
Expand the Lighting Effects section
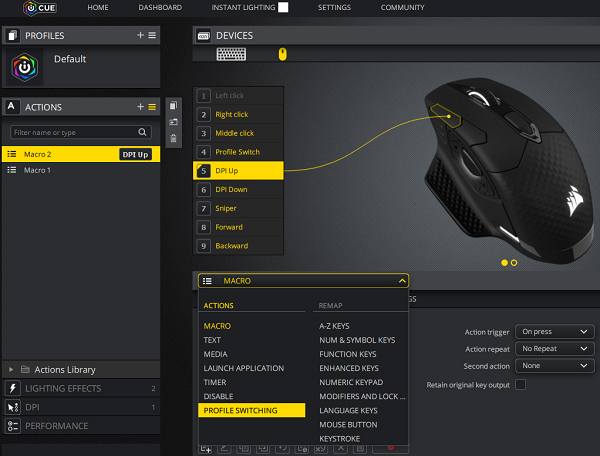click(x=81, y=388)
